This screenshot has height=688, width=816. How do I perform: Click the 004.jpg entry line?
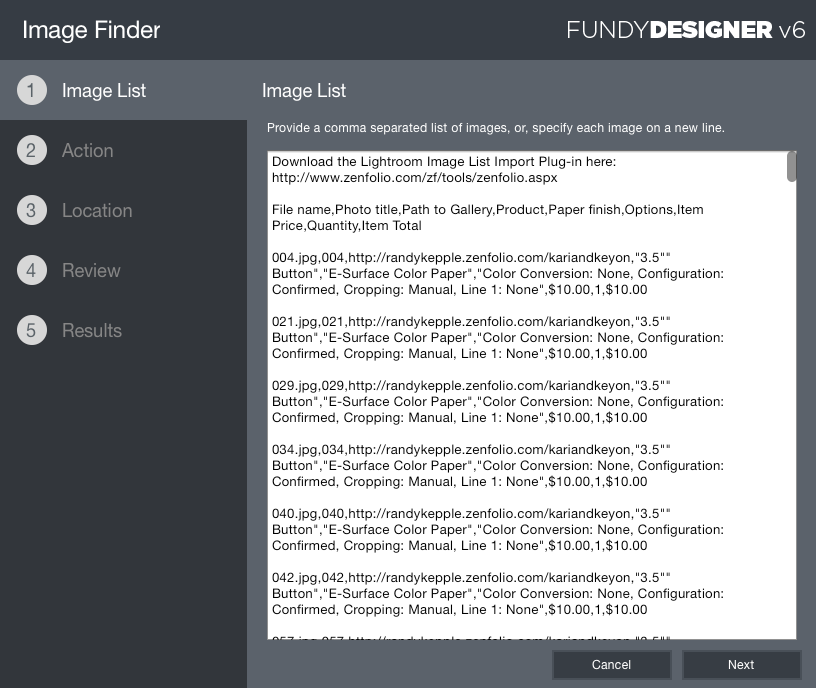471,258
